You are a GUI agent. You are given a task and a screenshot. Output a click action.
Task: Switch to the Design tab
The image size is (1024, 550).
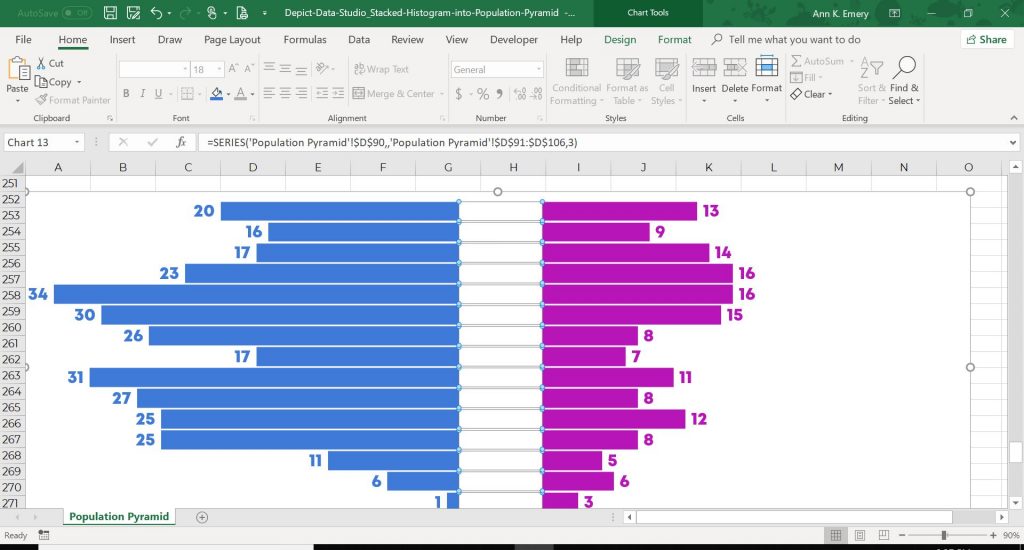click(620, 40)
